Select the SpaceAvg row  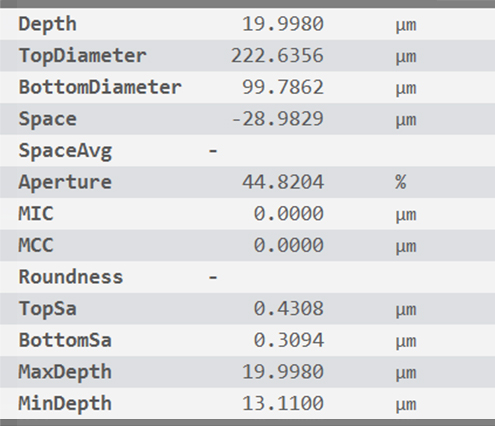tap(247, 150)
